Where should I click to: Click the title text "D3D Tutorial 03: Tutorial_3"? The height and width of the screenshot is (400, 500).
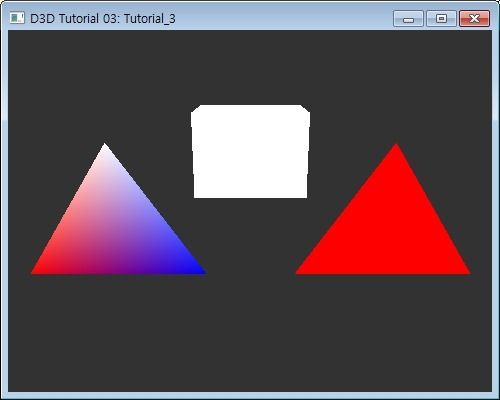coord(103,18)
